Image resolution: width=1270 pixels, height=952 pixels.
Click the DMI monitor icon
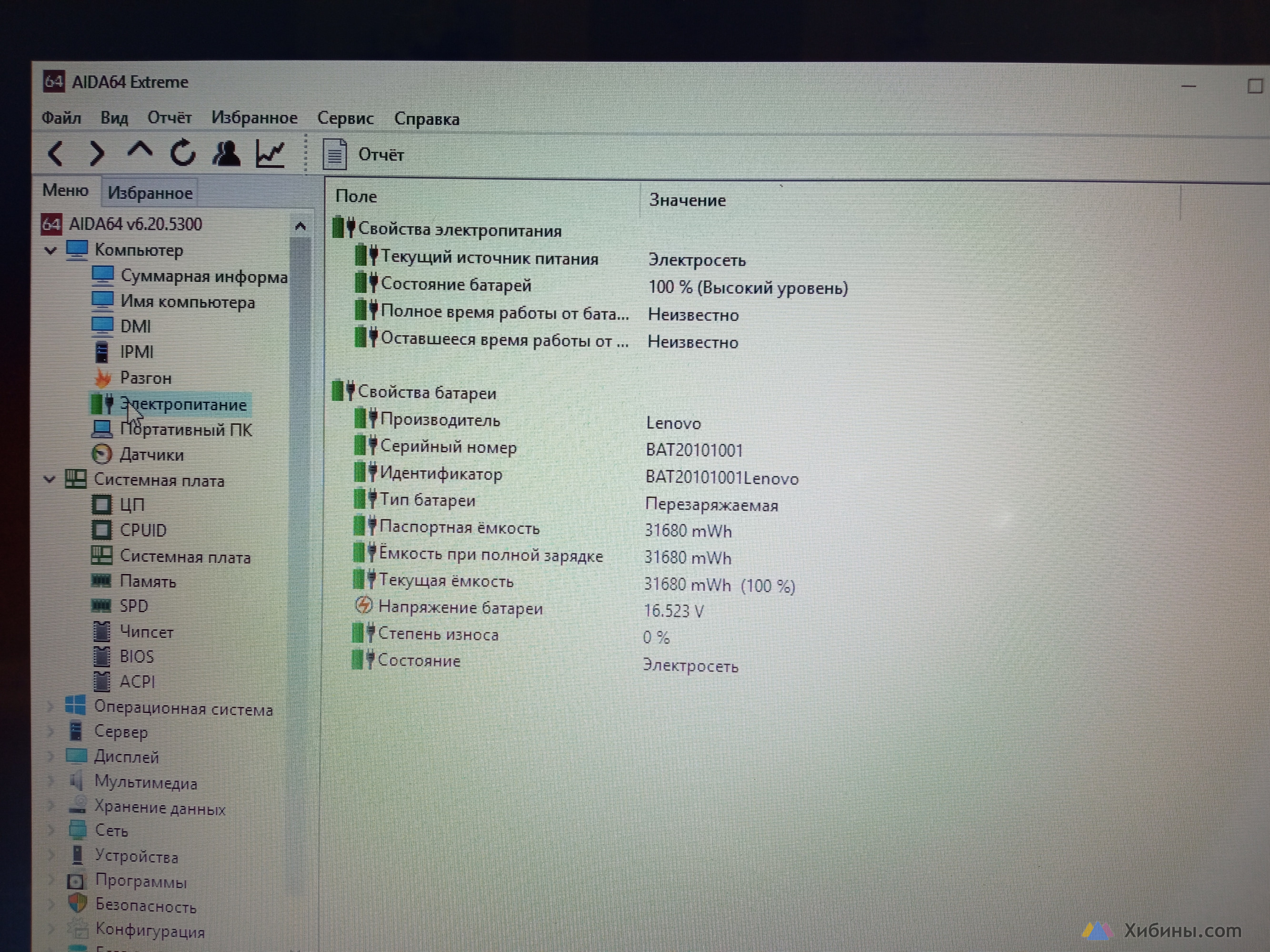pyautogui.click(x=103, y=326)
